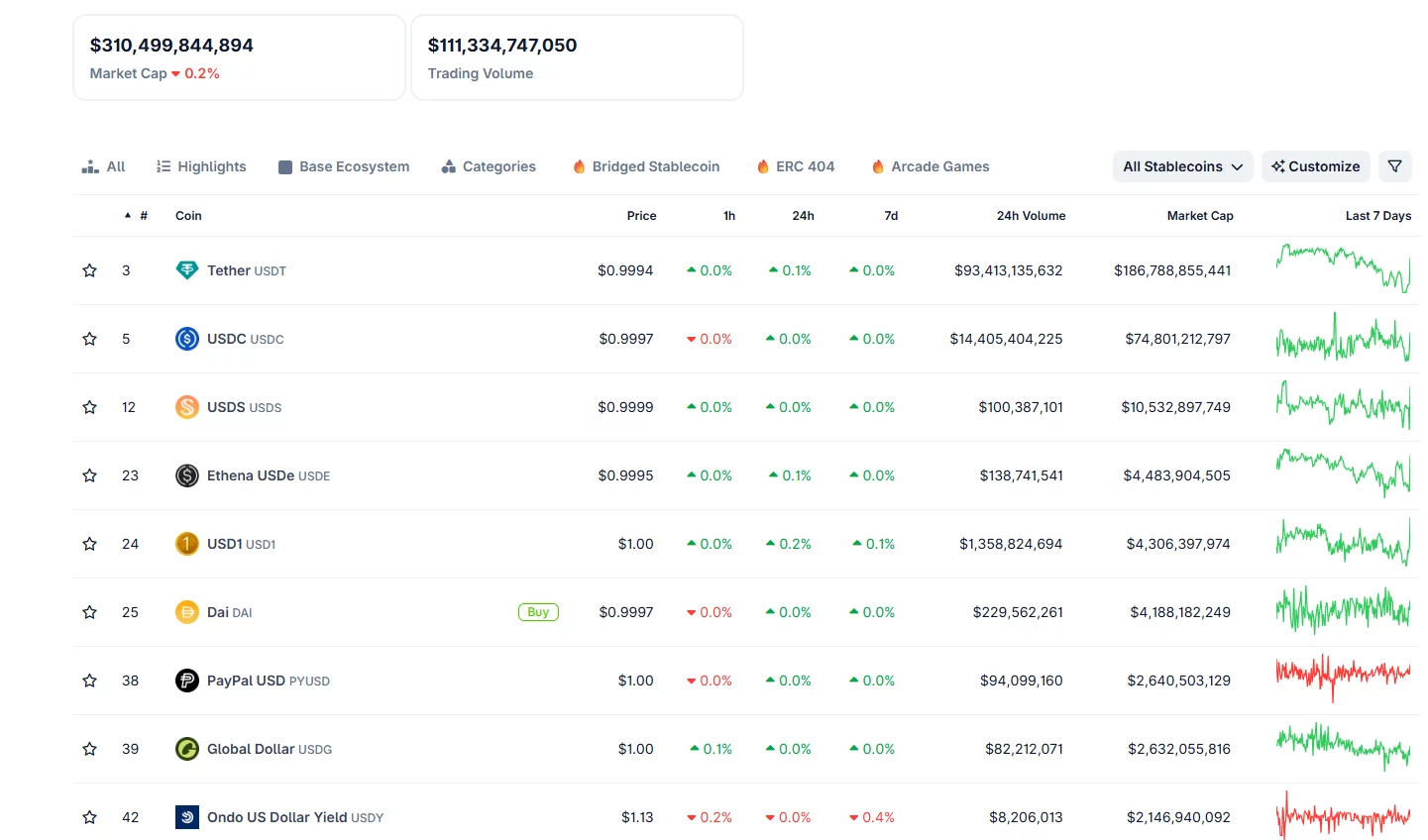Click the $310,499,844,894 Market Cap card
Screen dimensions: 1428x840
pos(239,57)
